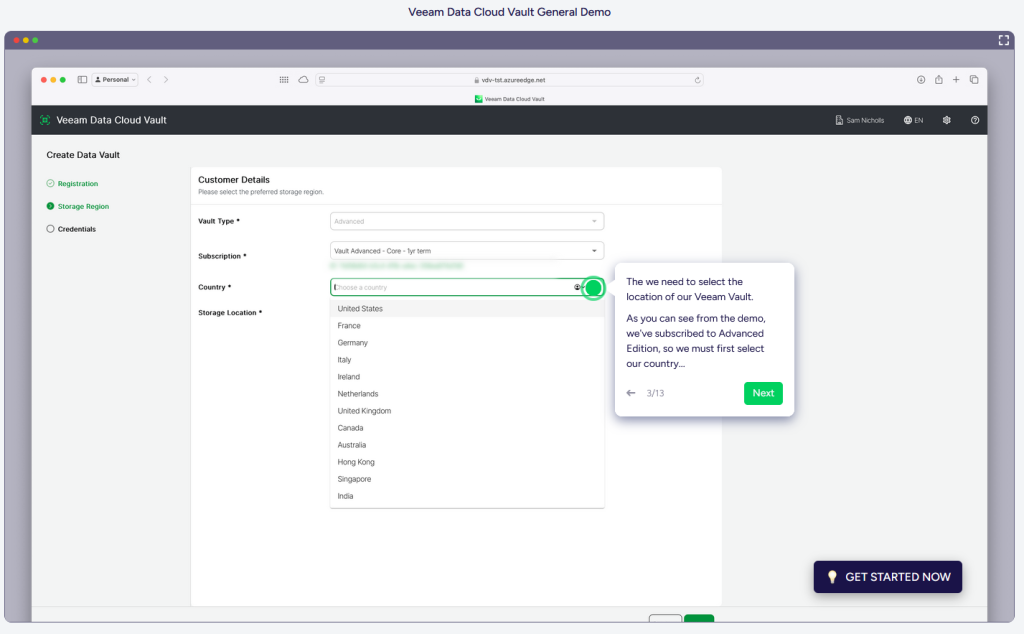Choose Germany from the country list

pos(467,343)
